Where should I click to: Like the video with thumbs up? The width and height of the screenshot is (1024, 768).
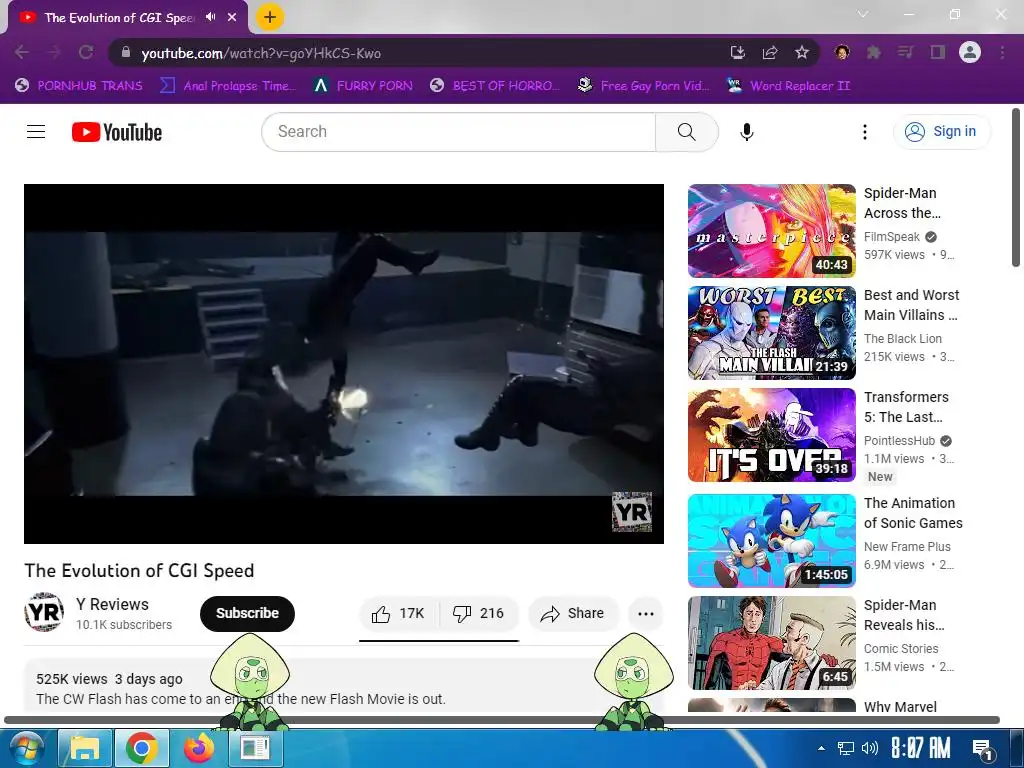pos(398,613)
